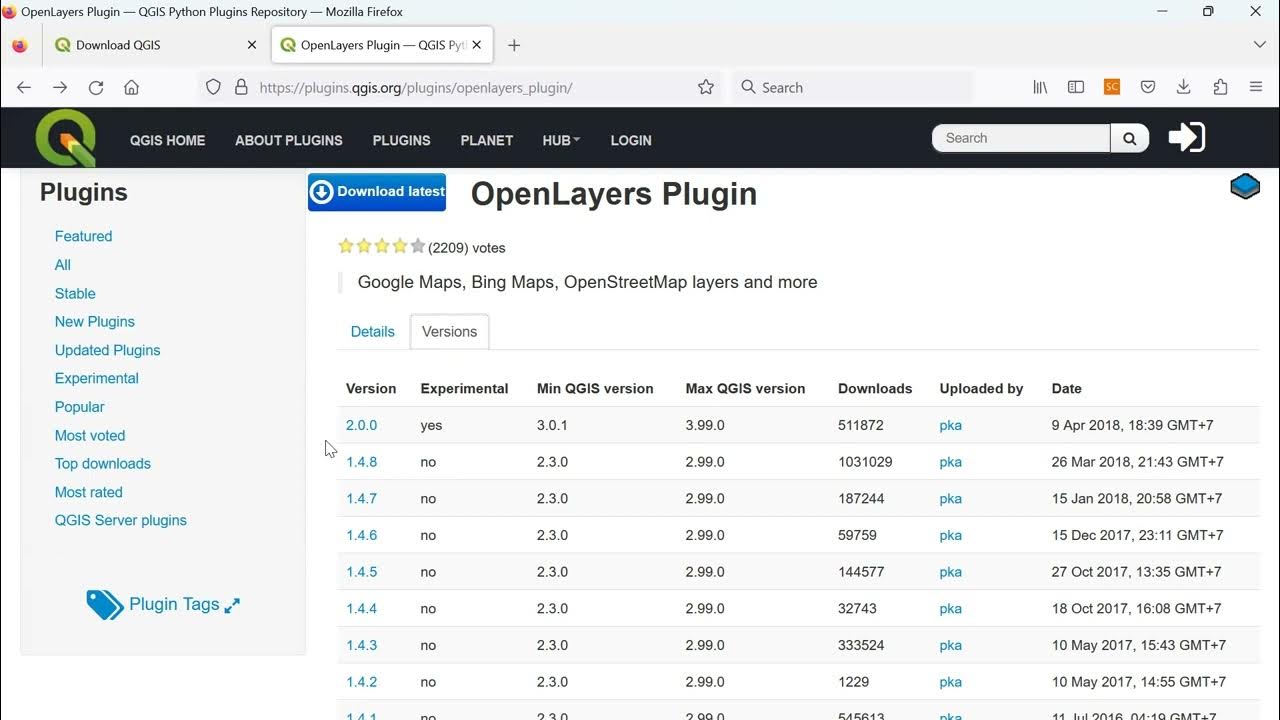Click the orange SC extension icon
Screen dimensions: 1280x720
point(1112,88)
